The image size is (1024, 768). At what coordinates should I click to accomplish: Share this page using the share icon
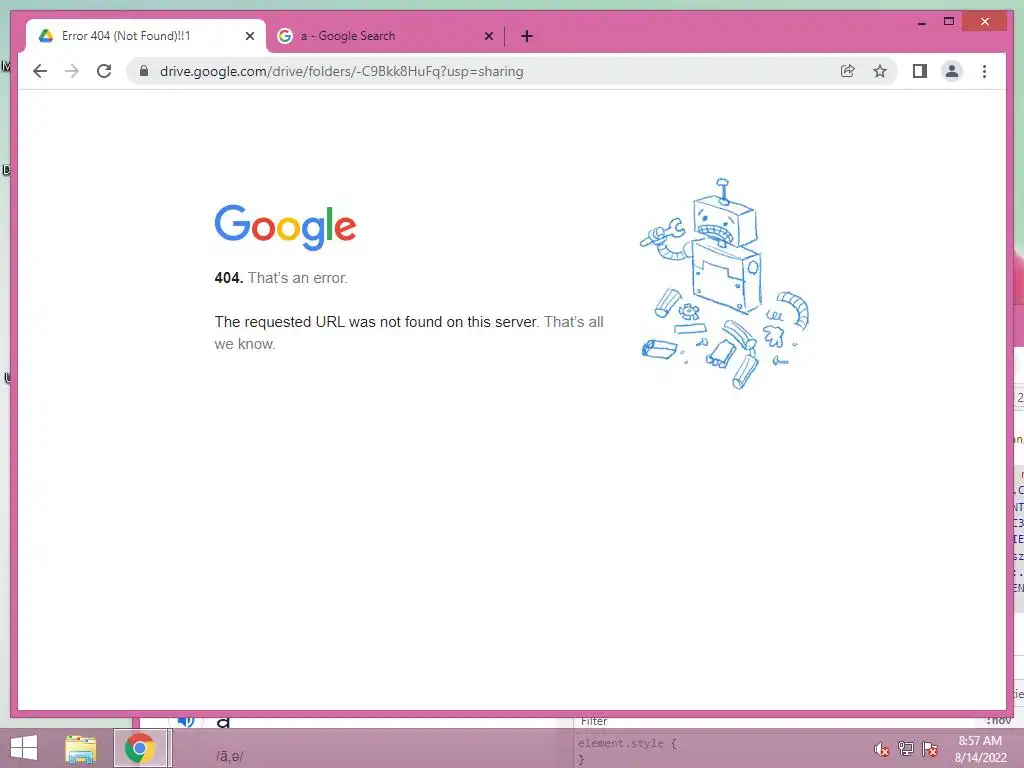[x=847, y=71]
